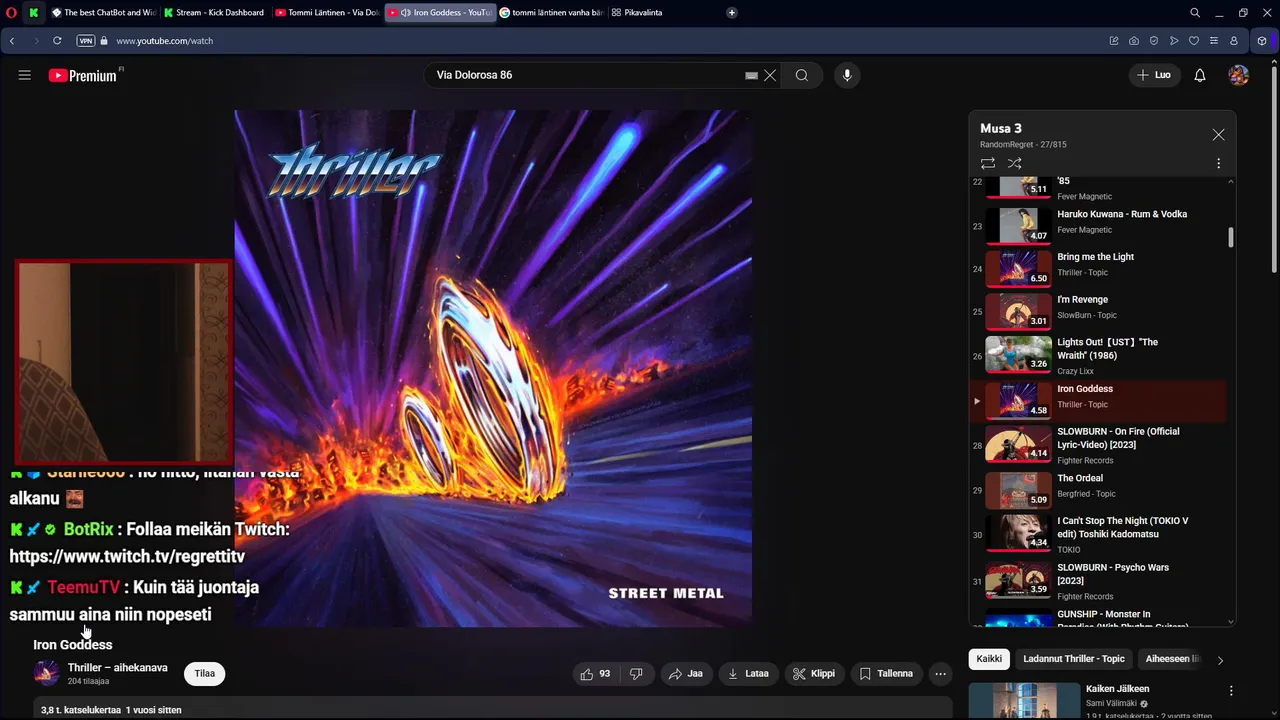The image size is (1280, 720).
Task: Select Ladannut Thriller - Topic chip
Action: point(1074,659)
